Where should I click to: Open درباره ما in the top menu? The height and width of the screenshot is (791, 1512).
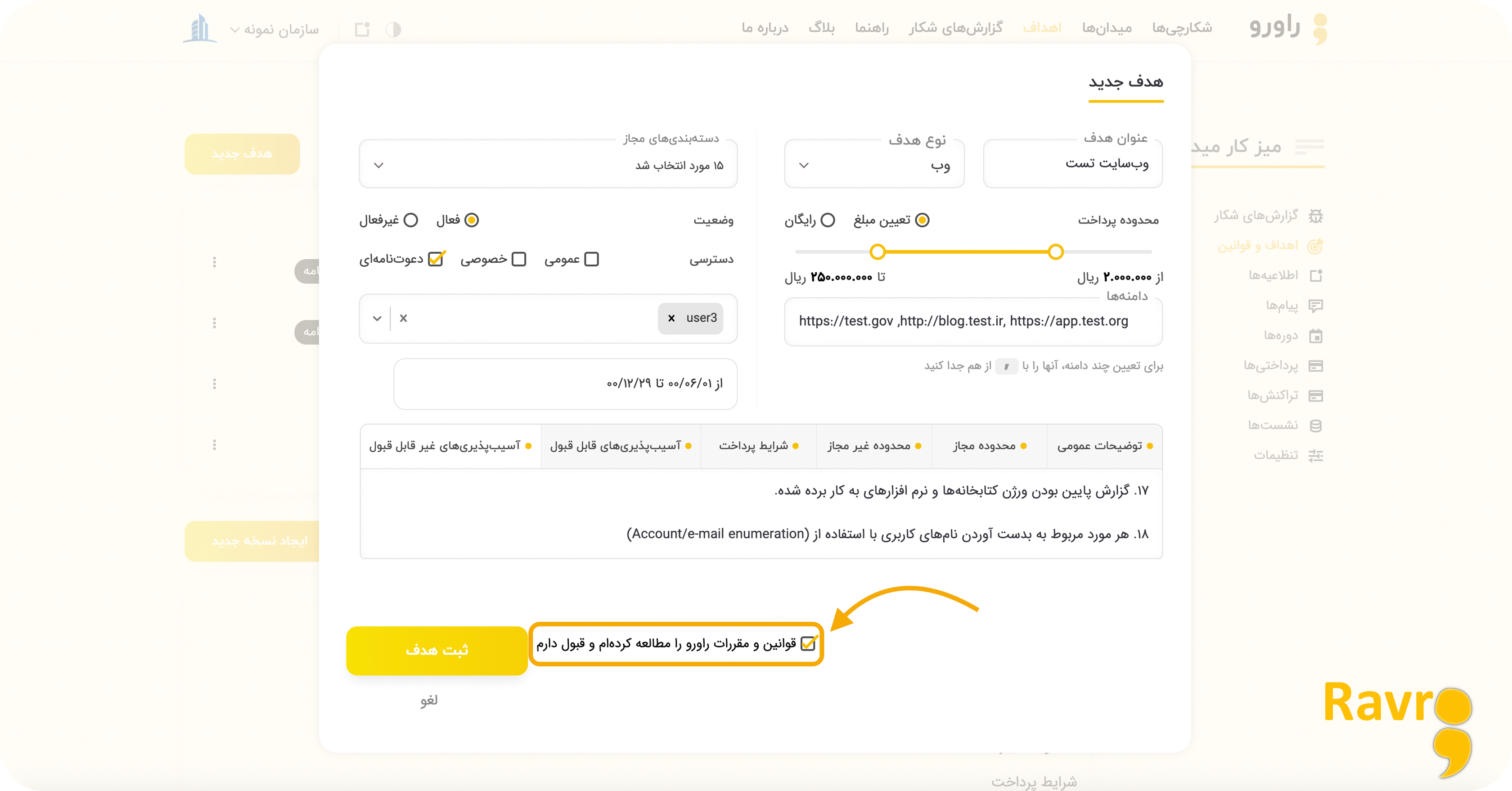coord(765,27)
